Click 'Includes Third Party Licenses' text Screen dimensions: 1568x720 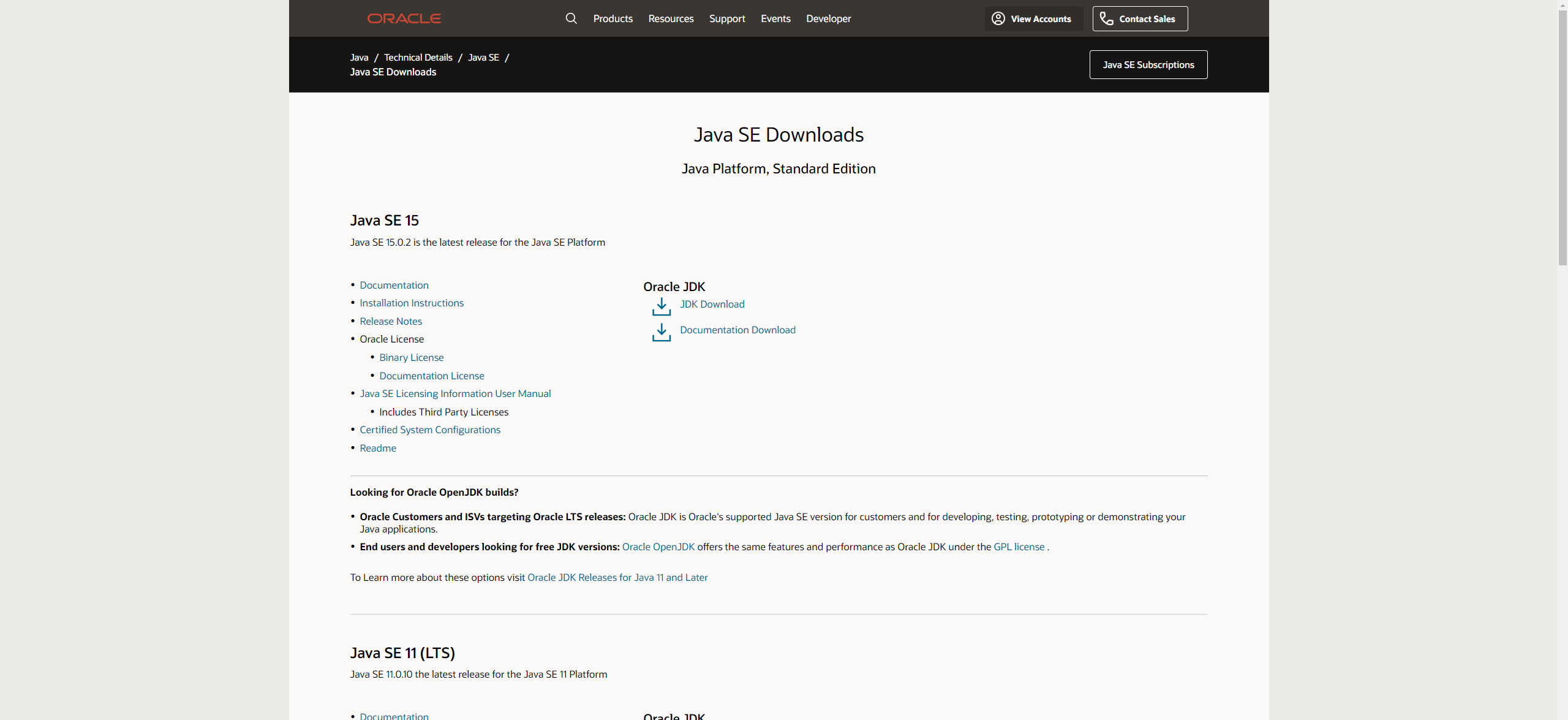[443, 412]
